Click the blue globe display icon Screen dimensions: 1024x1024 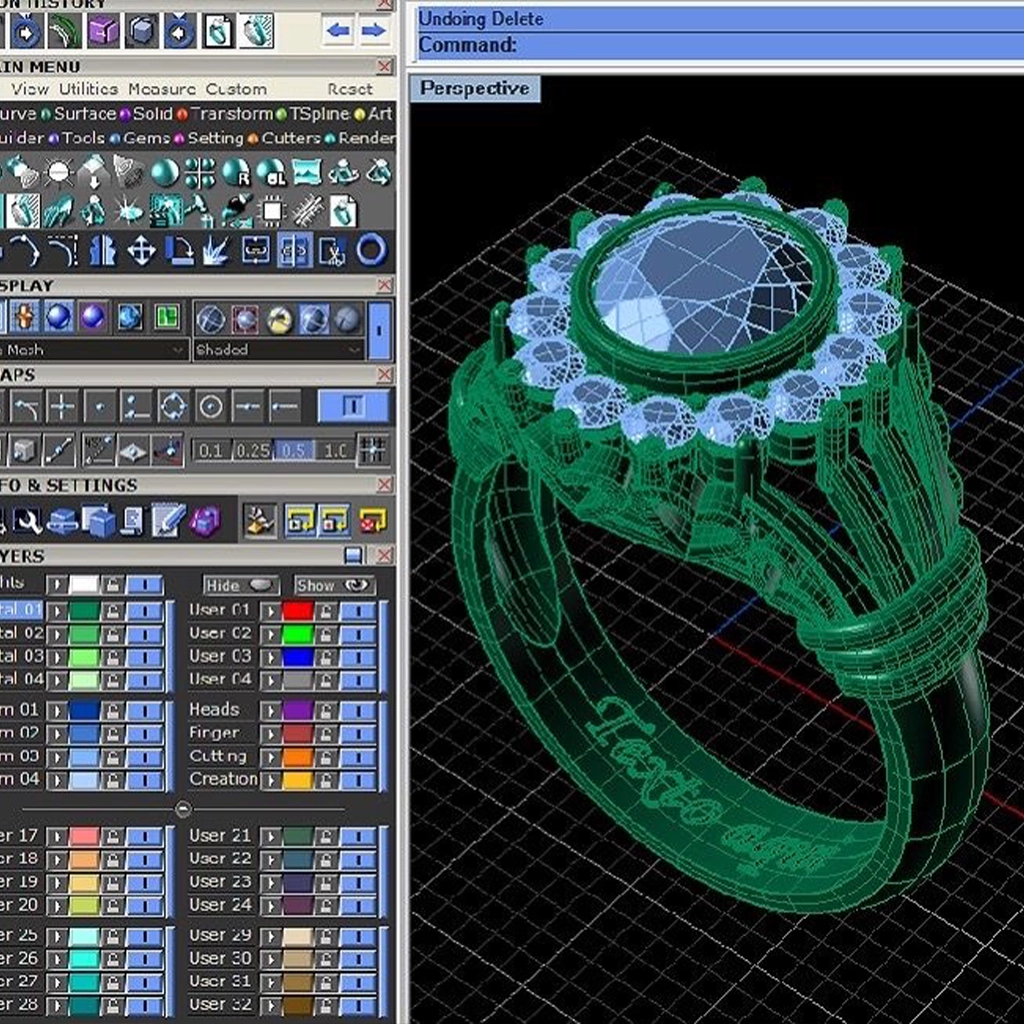tap(129, 318)
